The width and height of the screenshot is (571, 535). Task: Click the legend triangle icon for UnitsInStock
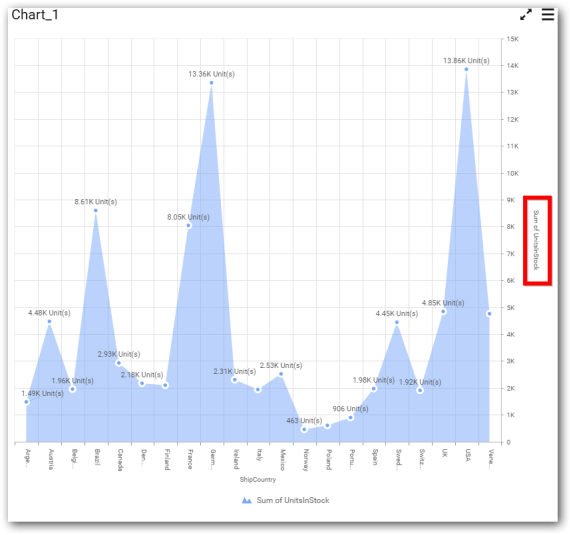[x=247, y=500]
